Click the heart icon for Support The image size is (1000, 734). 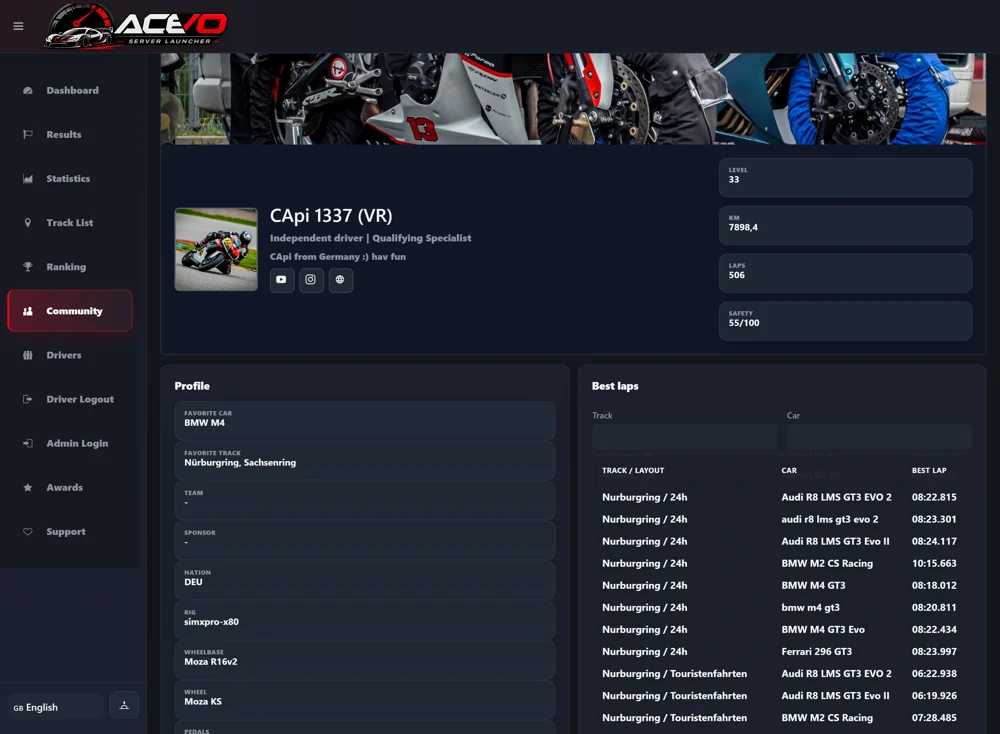coord(27,531)
